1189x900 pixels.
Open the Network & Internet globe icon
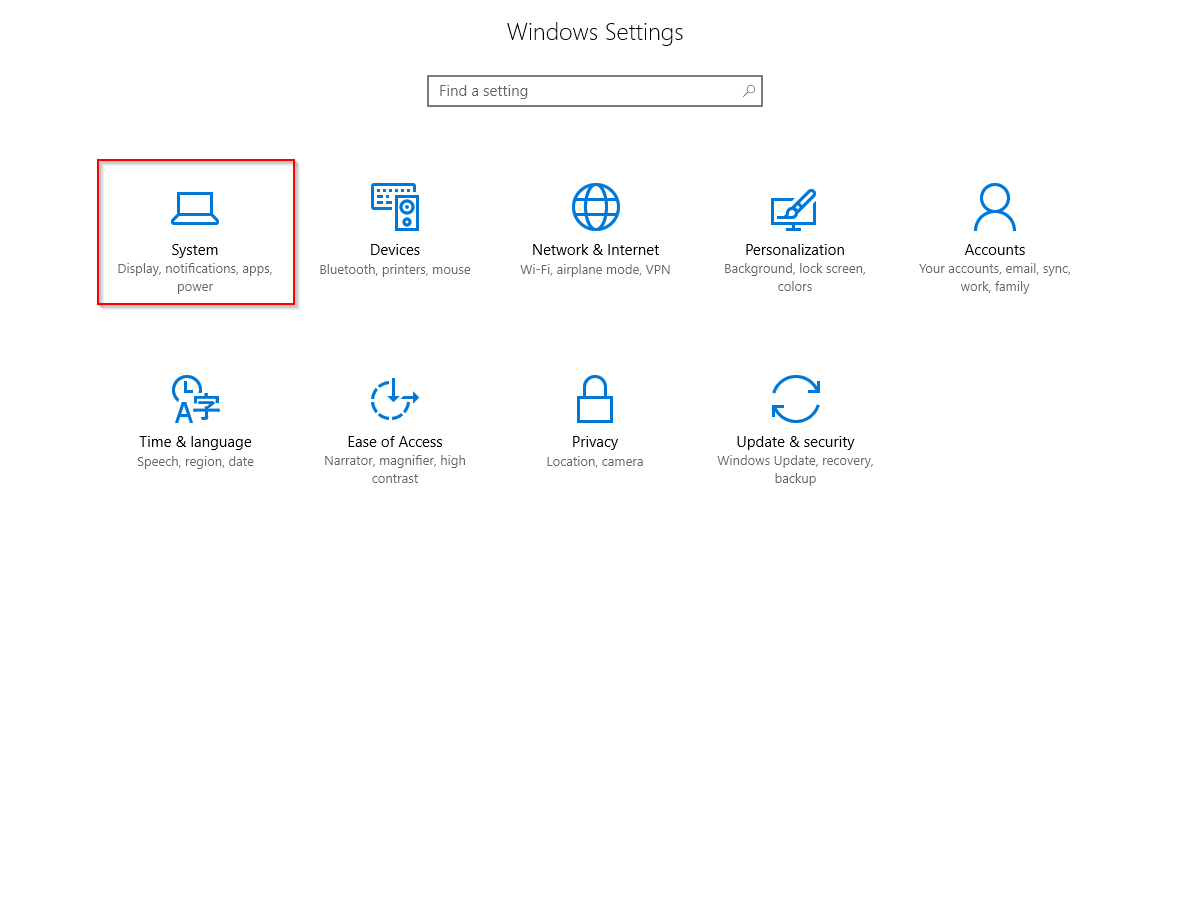(x=595, y=207)
